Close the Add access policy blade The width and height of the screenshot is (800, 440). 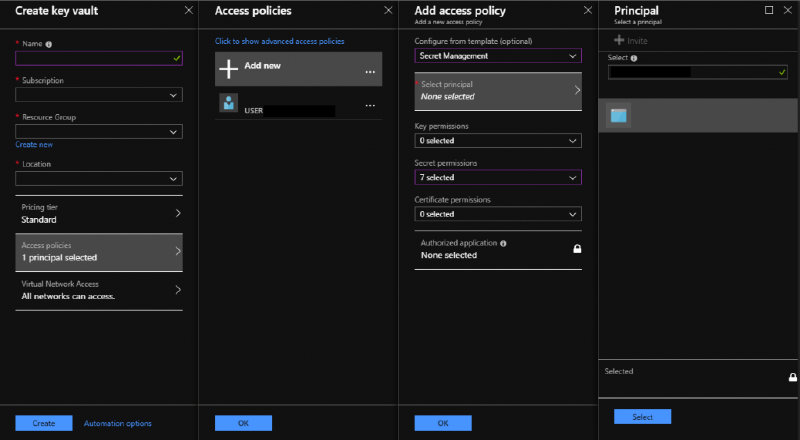click(588, 10)
